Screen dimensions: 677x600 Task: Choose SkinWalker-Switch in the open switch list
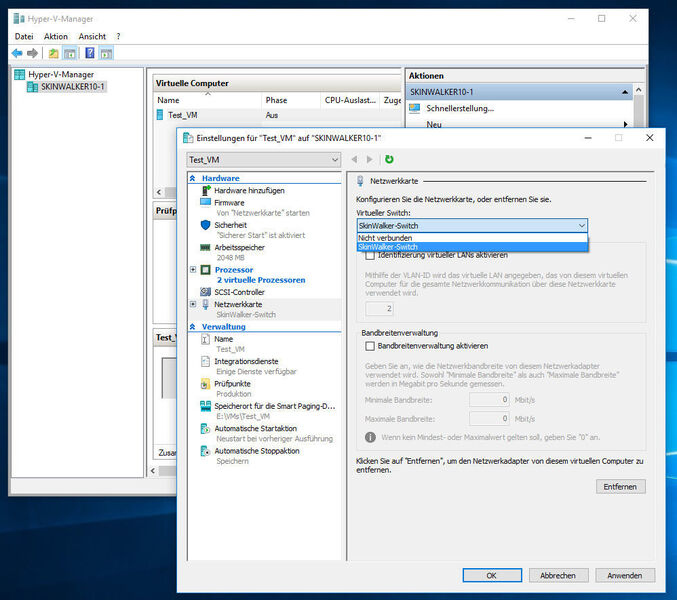point(472,247)
